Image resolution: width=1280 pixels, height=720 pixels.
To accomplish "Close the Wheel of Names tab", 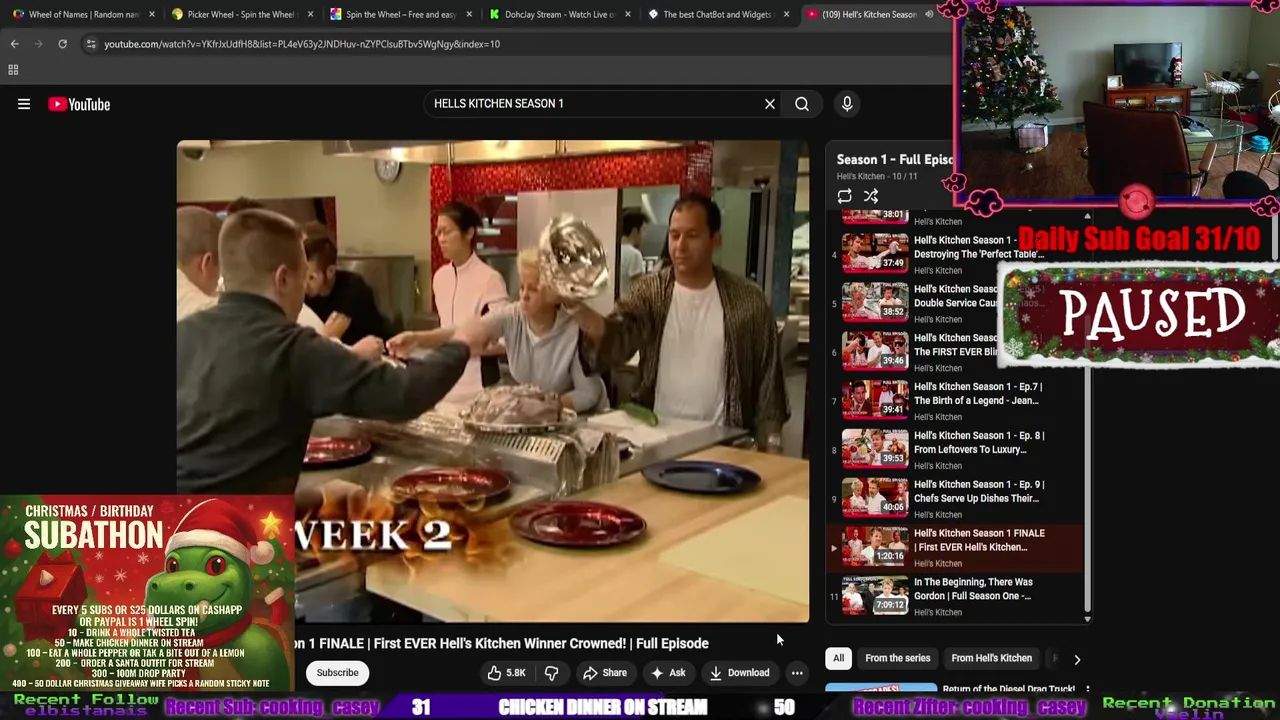I will point(151,14).
